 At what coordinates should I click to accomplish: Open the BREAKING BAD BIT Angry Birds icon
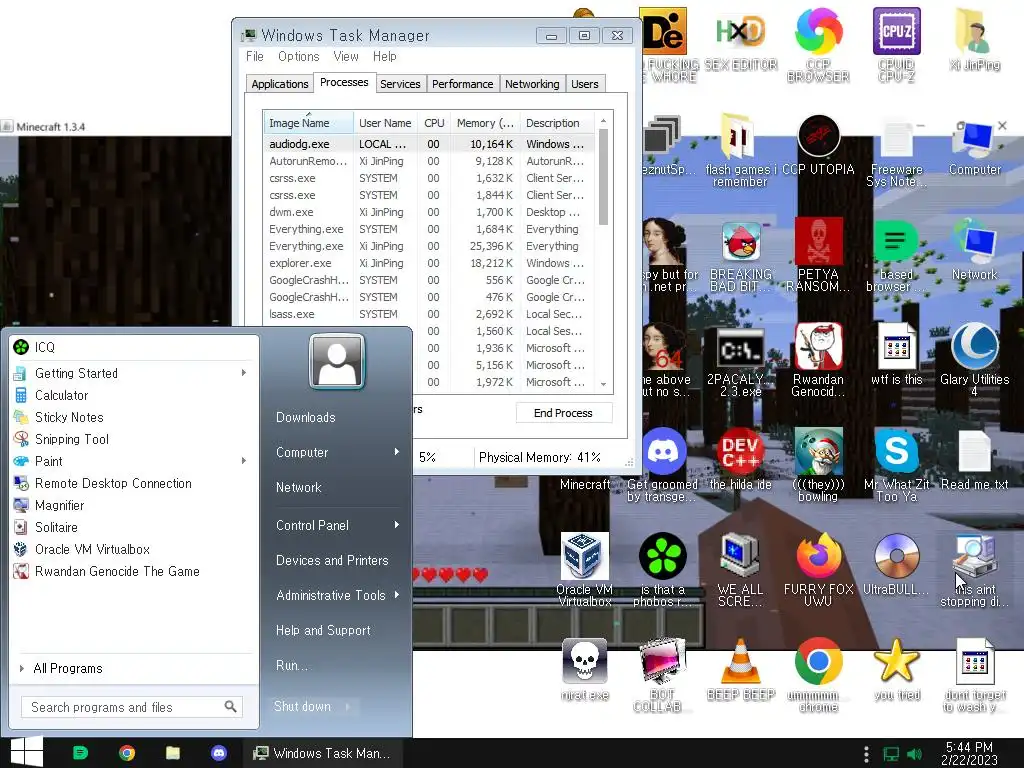[x=741, y=255]
